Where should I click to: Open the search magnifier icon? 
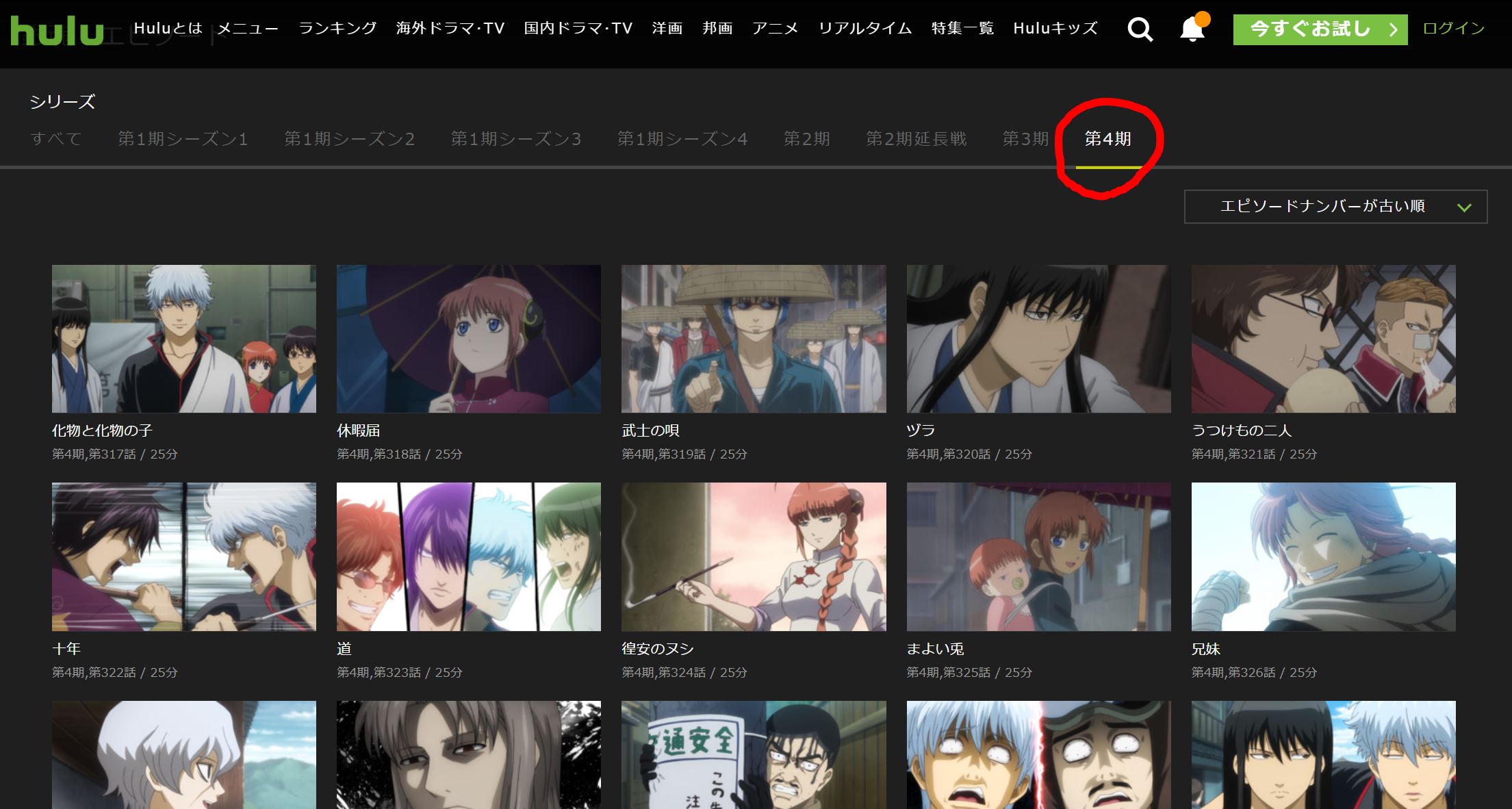coord(1140,29)
